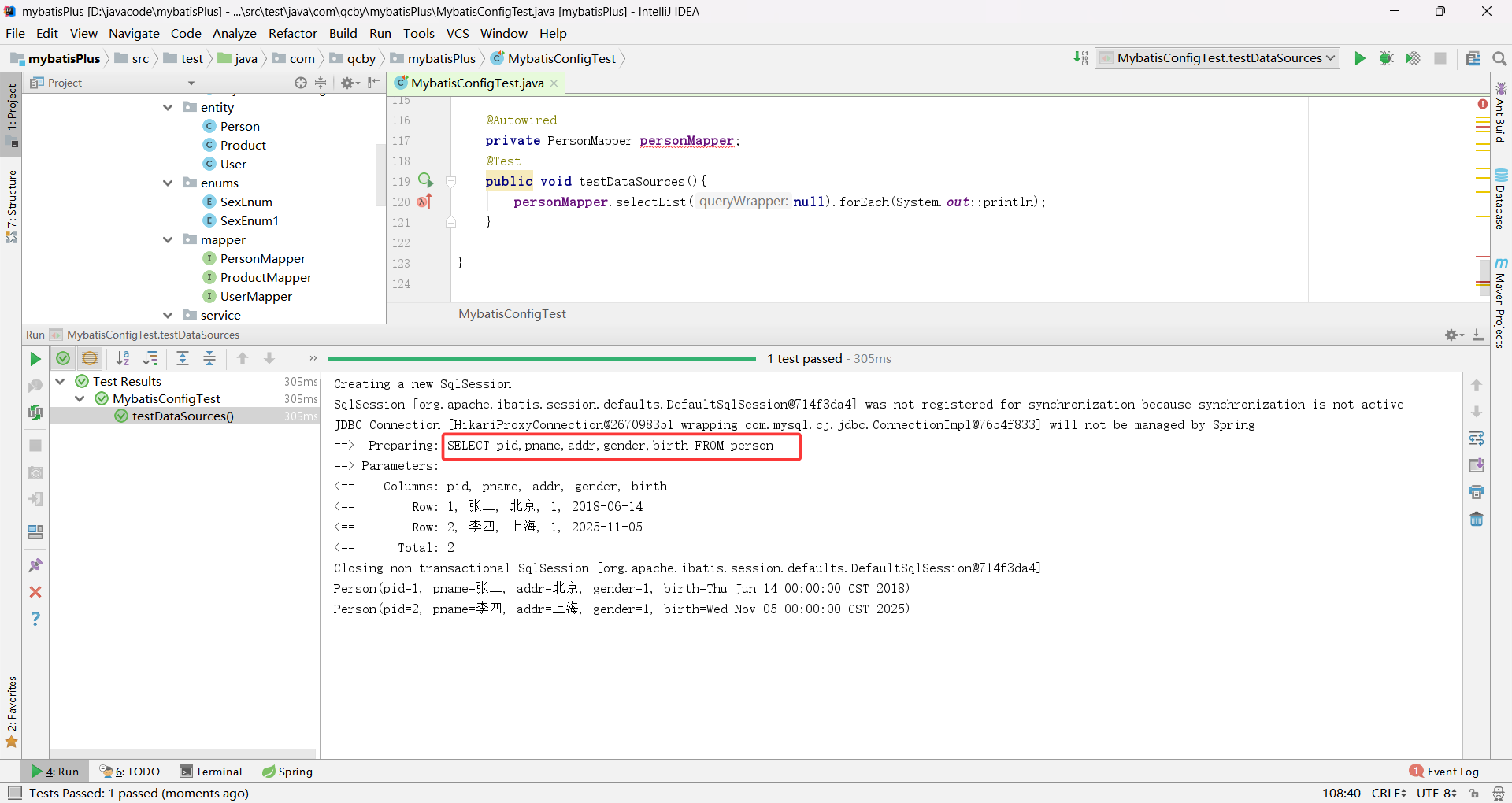Collapse all in Project panel toolbar

tap(321, 83)
